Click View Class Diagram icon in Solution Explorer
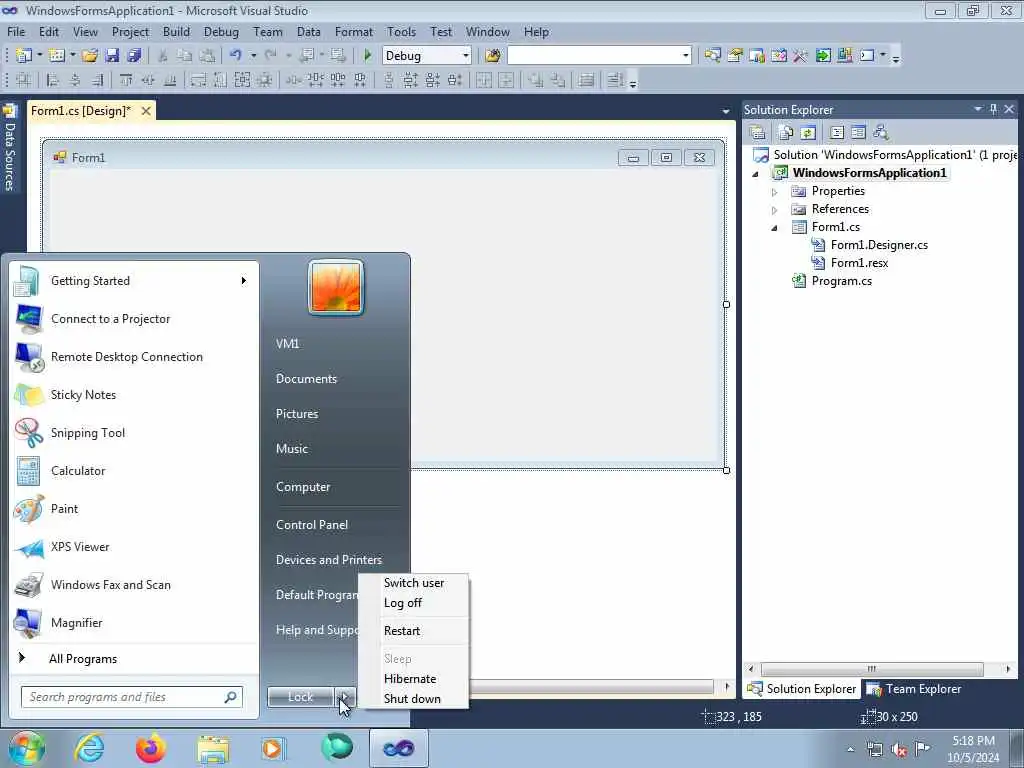The width and height of the screenshot is (1024, 768). coord(880,133)
